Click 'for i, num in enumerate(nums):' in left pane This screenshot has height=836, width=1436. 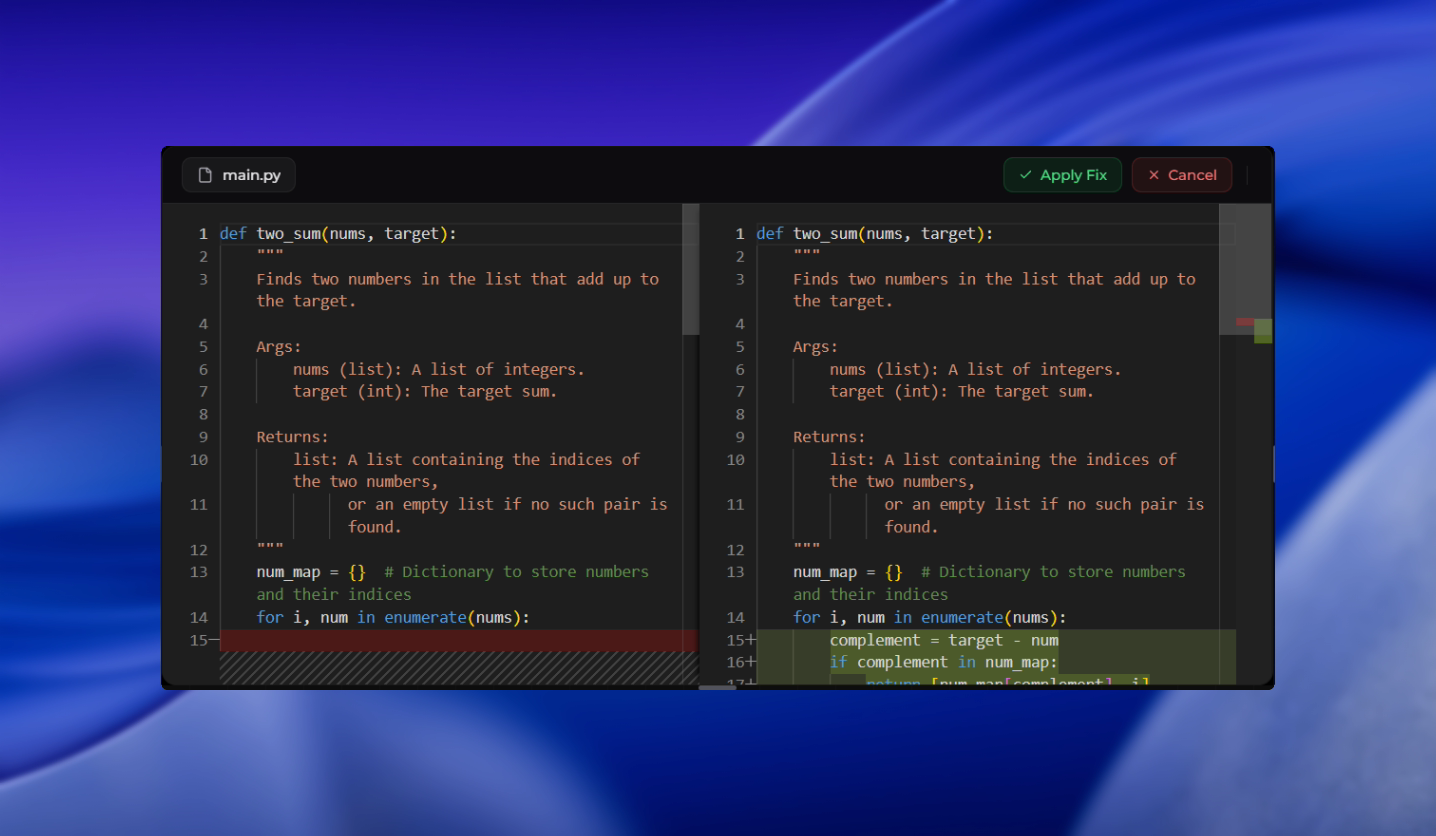point(393,617)
